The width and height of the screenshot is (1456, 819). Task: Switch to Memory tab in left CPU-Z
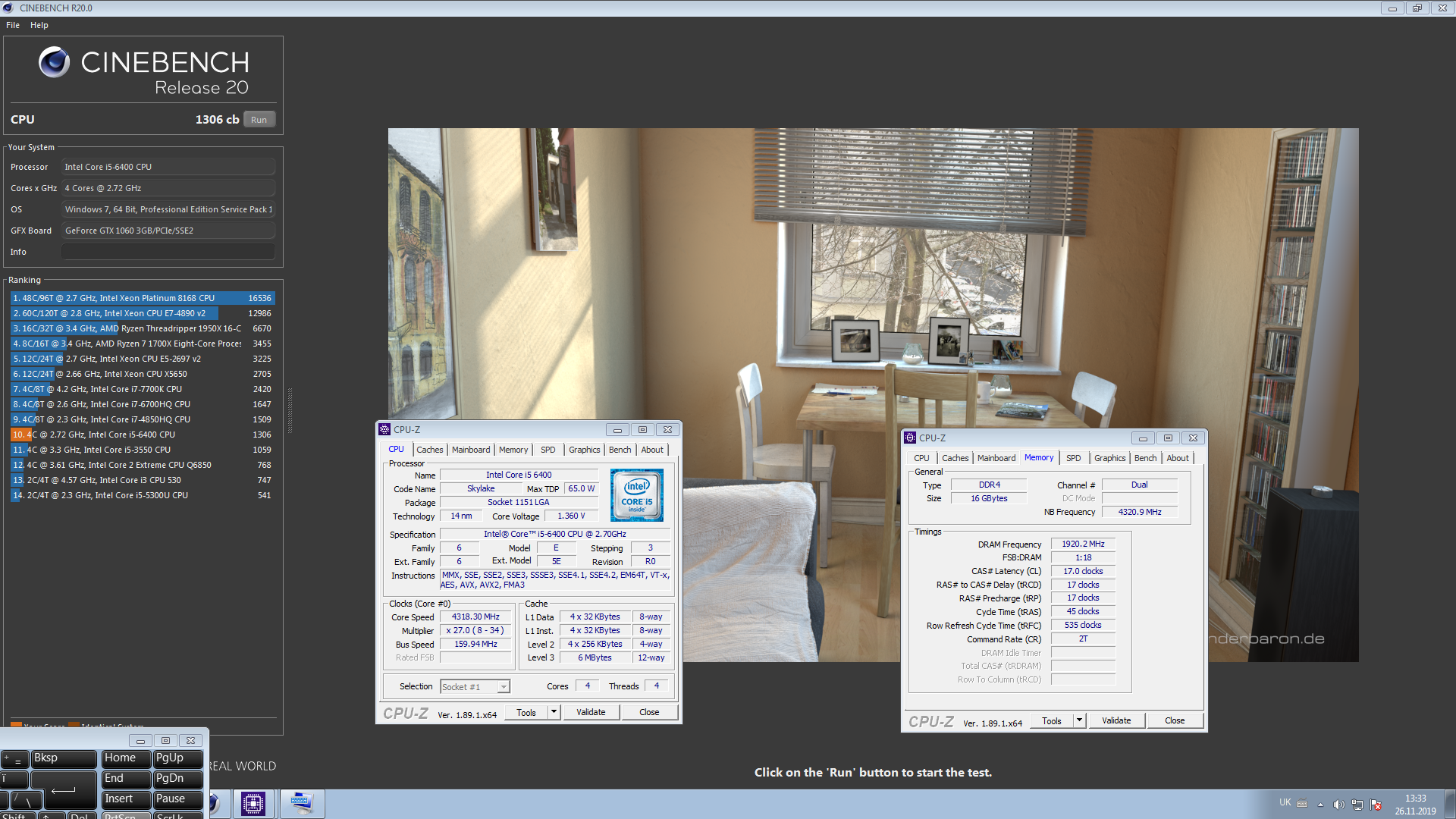point(513,450)
